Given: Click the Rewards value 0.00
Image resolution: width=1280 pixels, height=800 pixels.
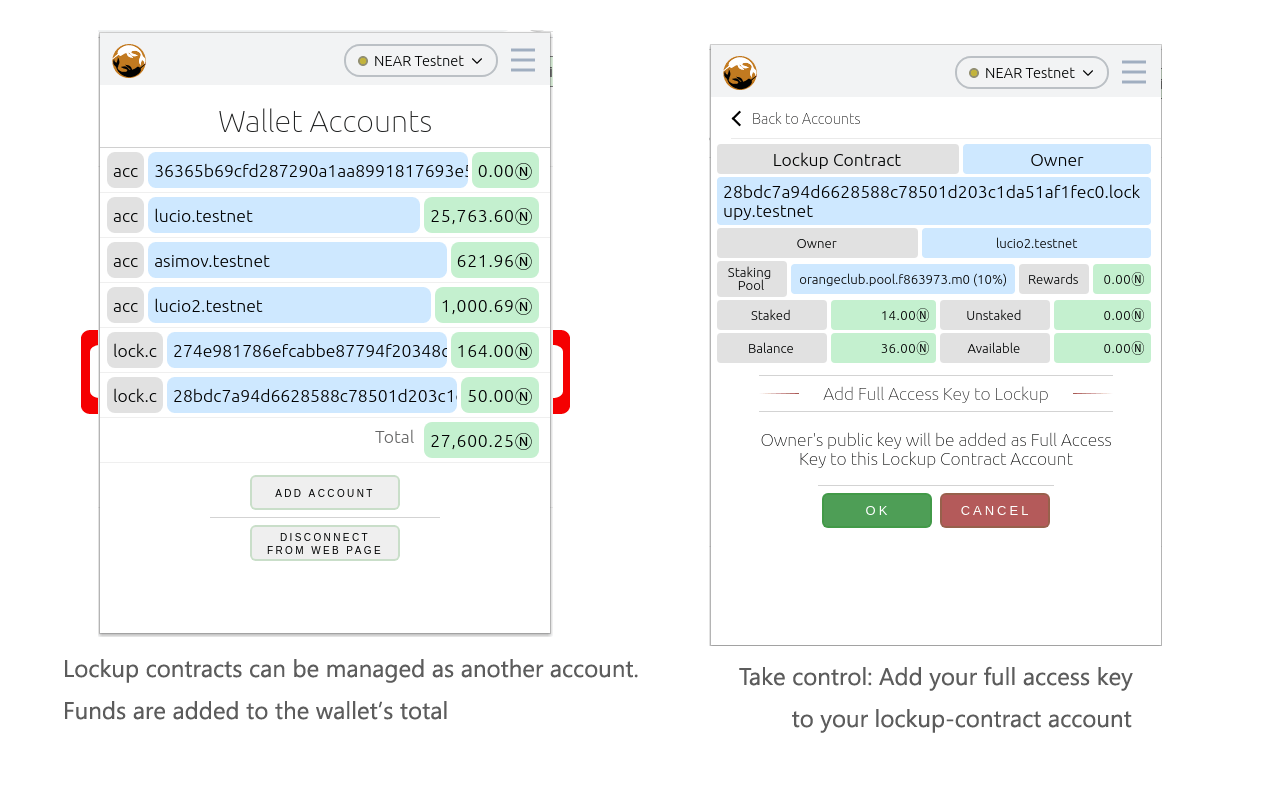Looking at the screenshot, I should point(1122,279).
